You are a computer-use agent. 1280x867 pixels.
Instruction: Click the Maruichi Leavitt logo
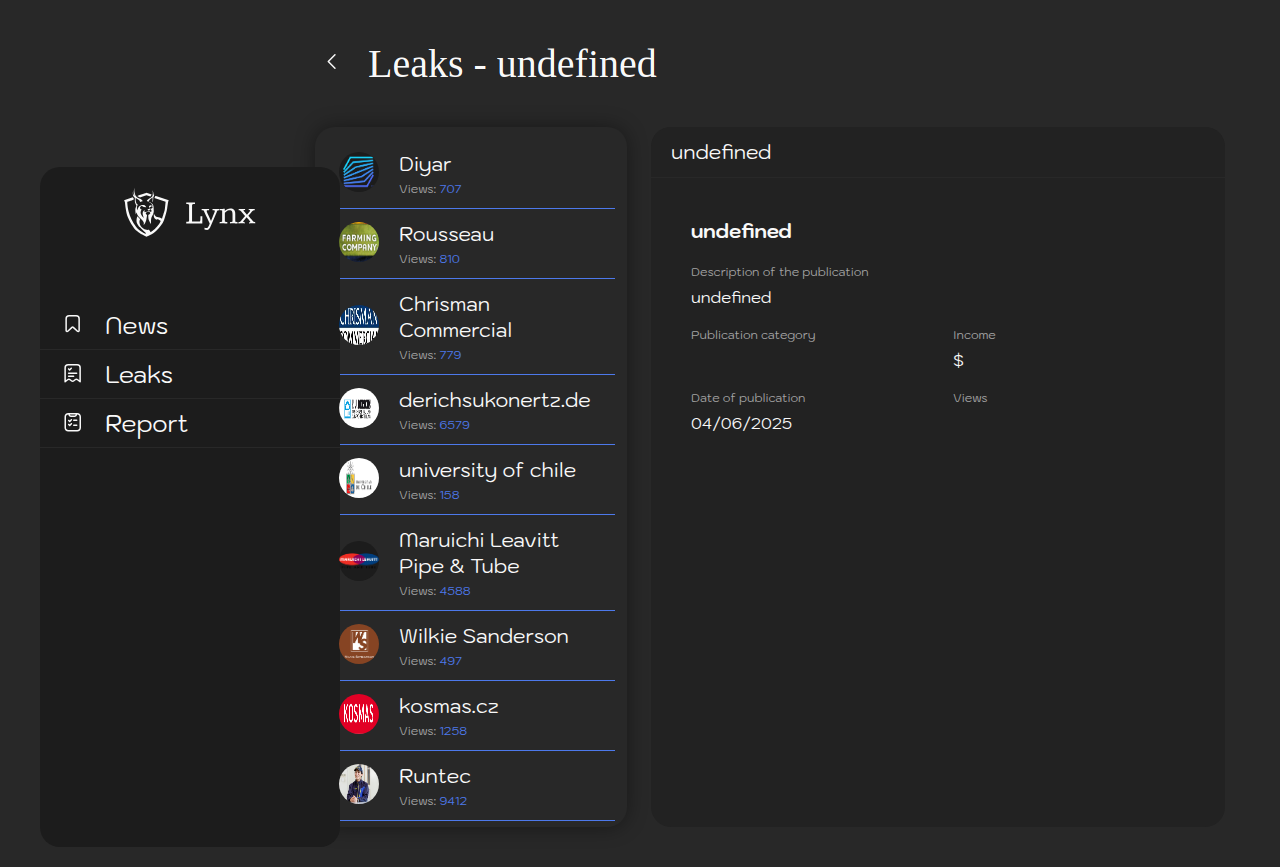[x=359, y=561]
